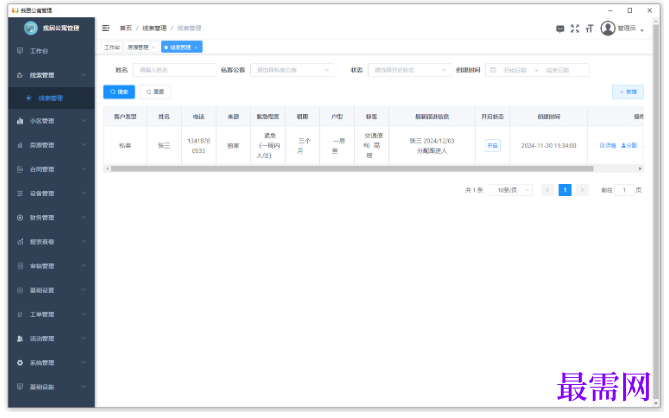Click the calendar icon in the date range field
The height and width of the screenshot is (418, 669).
(493, 70)
